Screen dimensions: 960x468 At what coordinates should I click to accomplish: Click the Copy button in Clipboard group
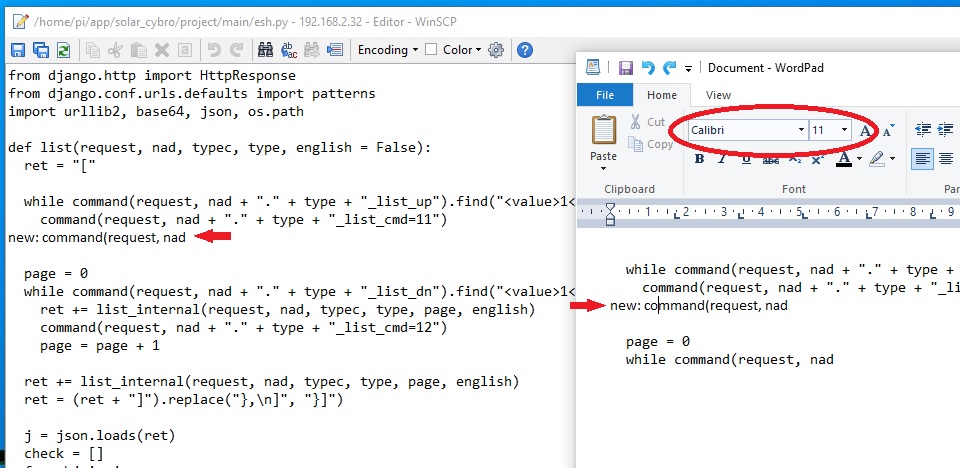pos(649,144)
